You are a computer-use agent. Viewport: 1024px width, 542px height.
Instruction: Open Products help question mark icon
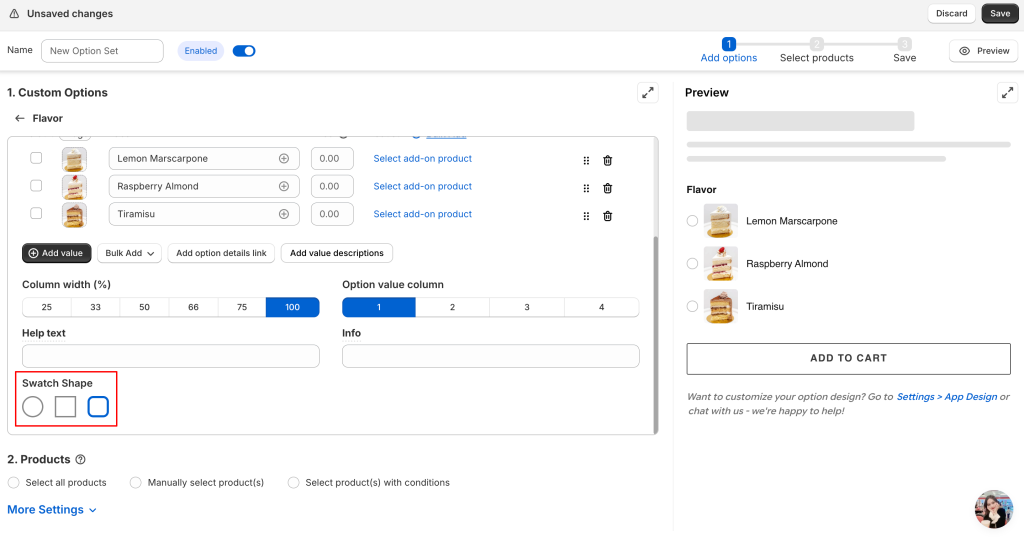81,460
